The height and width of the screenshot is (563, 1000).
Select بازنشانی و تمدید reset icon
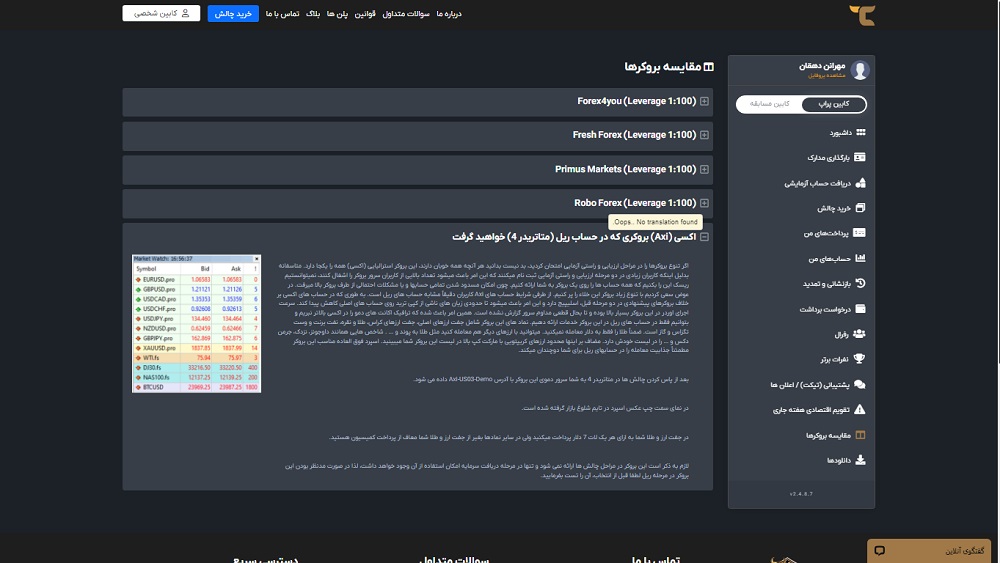(x=860, y=283)
